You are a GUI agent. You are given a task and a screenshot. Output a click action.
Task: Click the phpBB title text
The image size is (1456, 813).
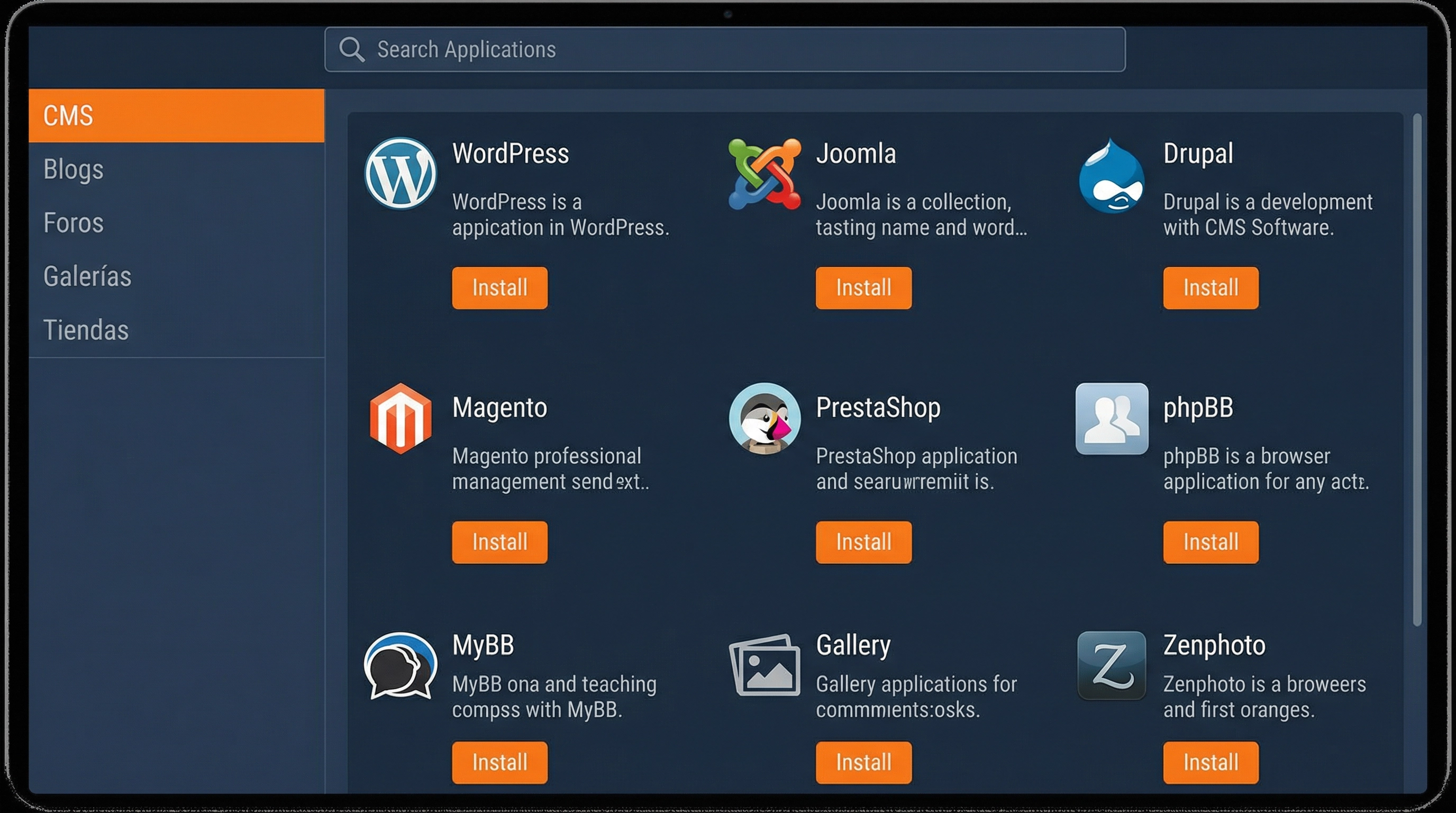pos(1198,409)
